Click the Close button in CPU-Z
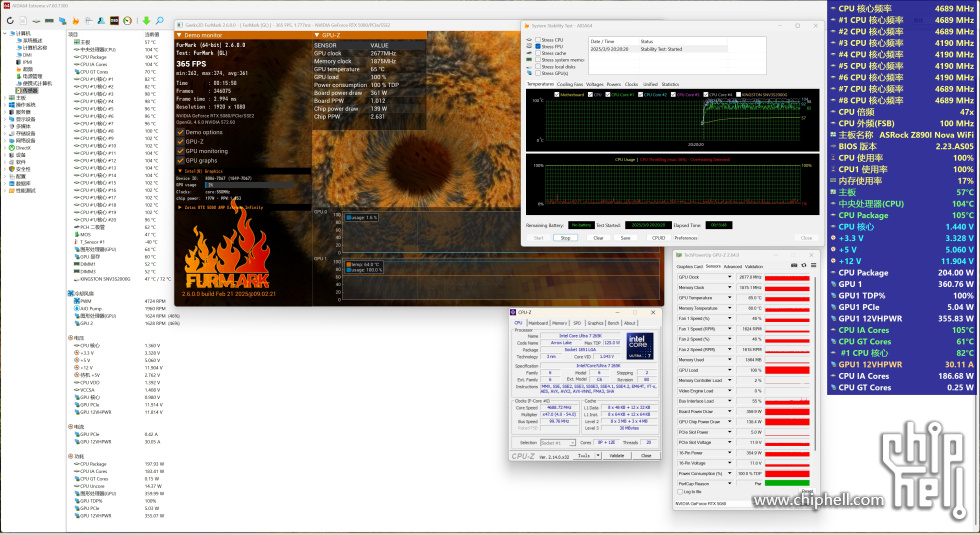The width and height of the screenshot is (980, 535). pyautogui.click(x=646, y=456)
